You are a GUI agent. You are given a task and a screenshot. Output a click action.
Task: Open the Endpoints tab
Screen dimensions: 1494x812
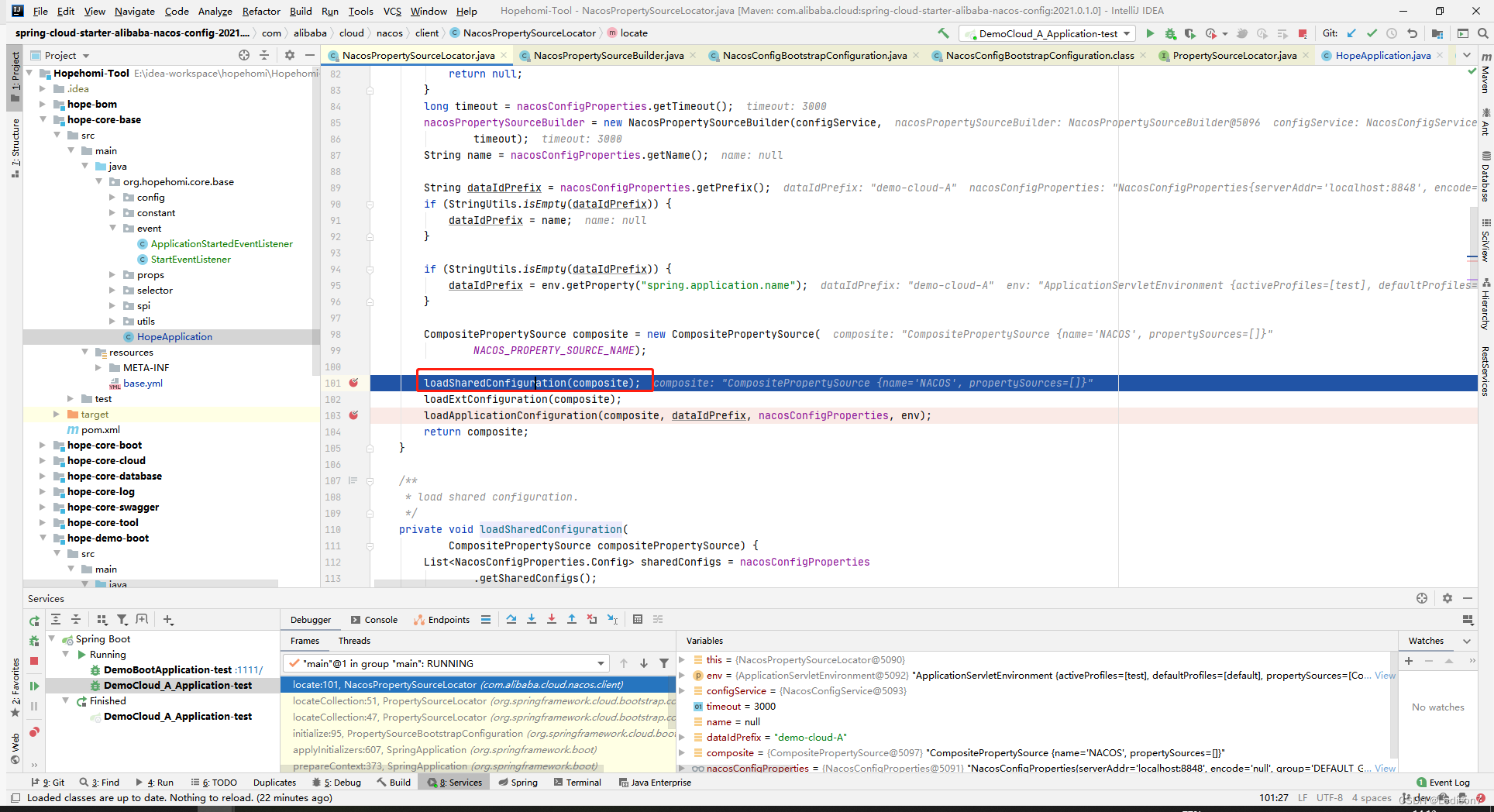[x=442, y=620]
